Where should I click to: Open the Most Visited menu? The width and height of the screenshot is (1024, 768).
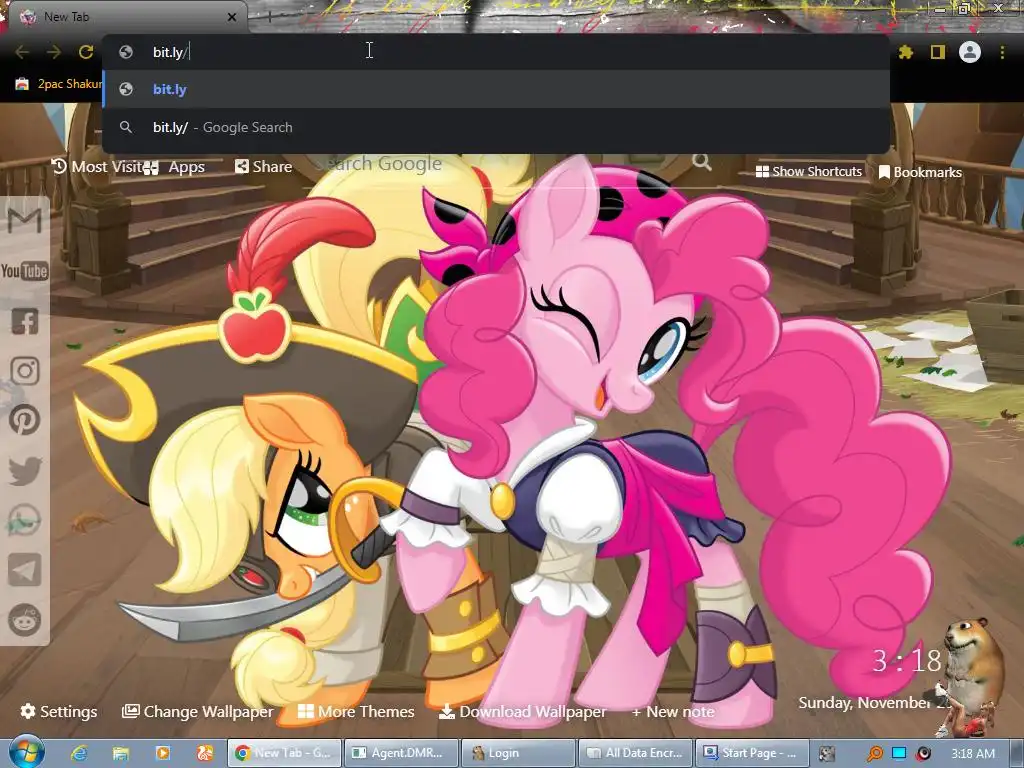tap(97, 167)
